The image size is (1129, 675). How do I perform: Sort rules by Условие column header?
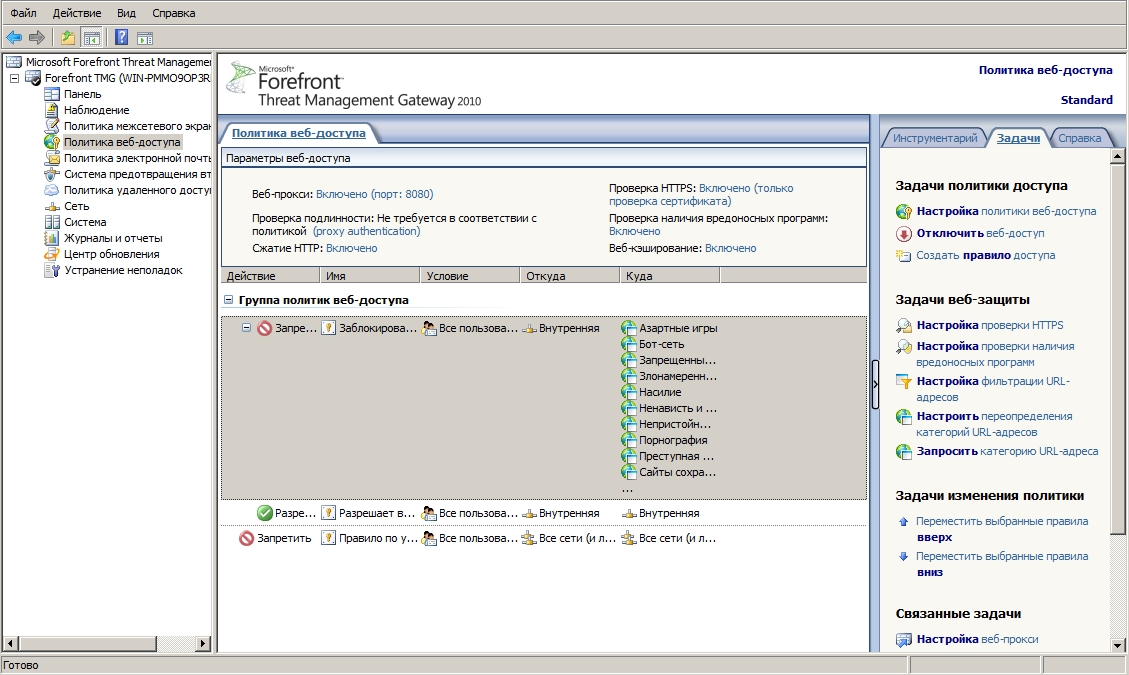[469, 275]
